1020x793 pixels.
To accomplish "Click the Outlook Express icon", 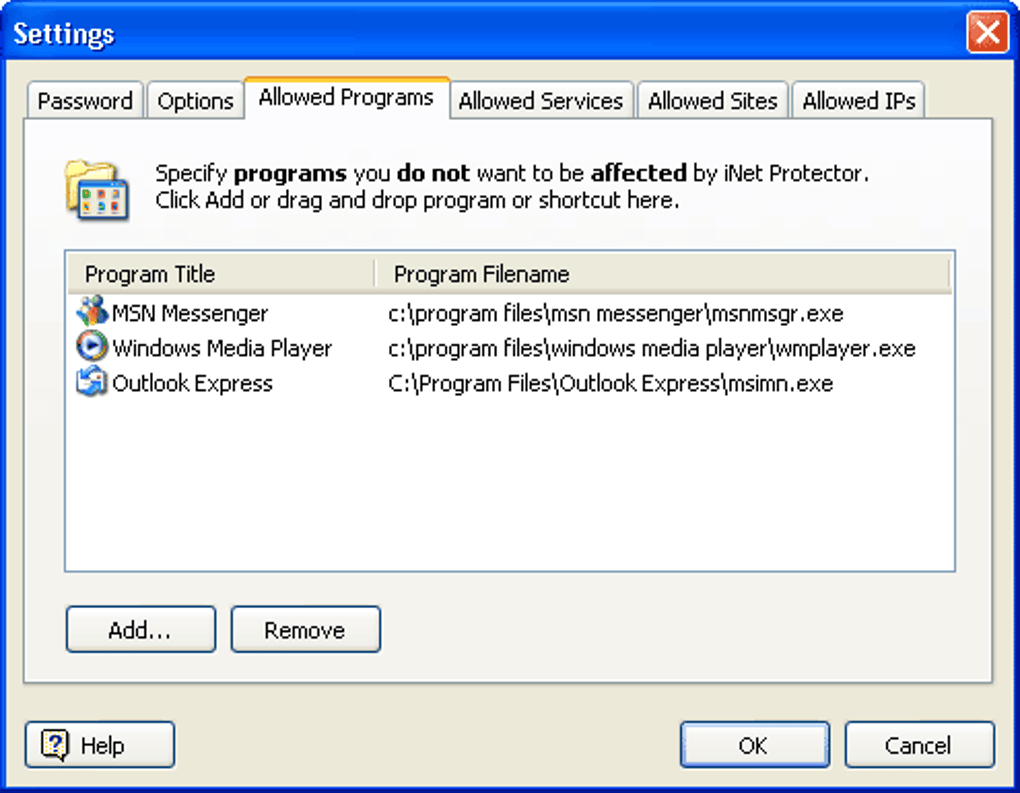I will point(91,382).
